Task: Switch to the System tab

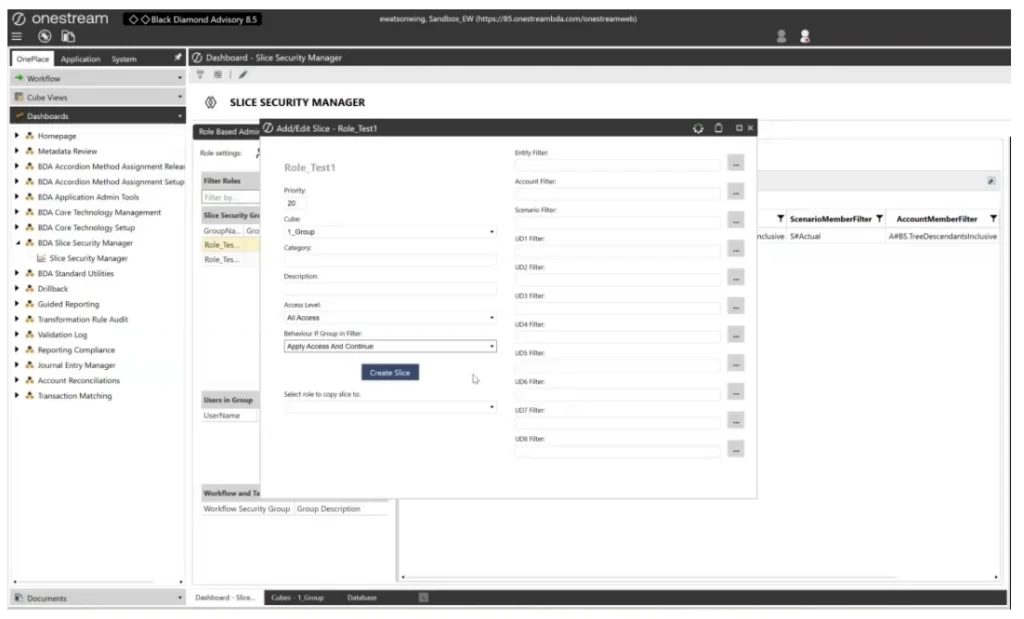Action: coord(124,59)
